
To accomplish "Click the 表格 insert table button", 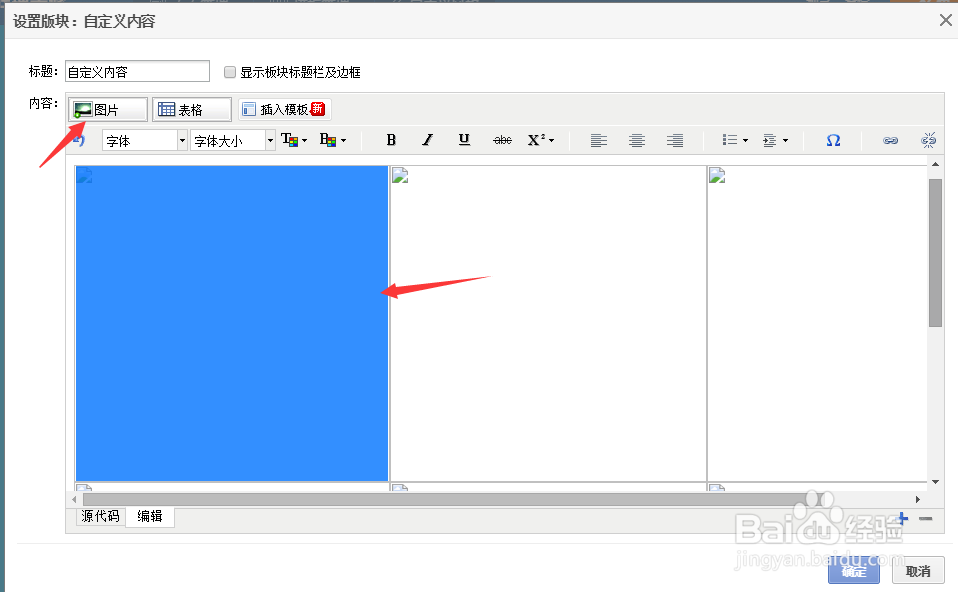I will click(x=192, y=110).
